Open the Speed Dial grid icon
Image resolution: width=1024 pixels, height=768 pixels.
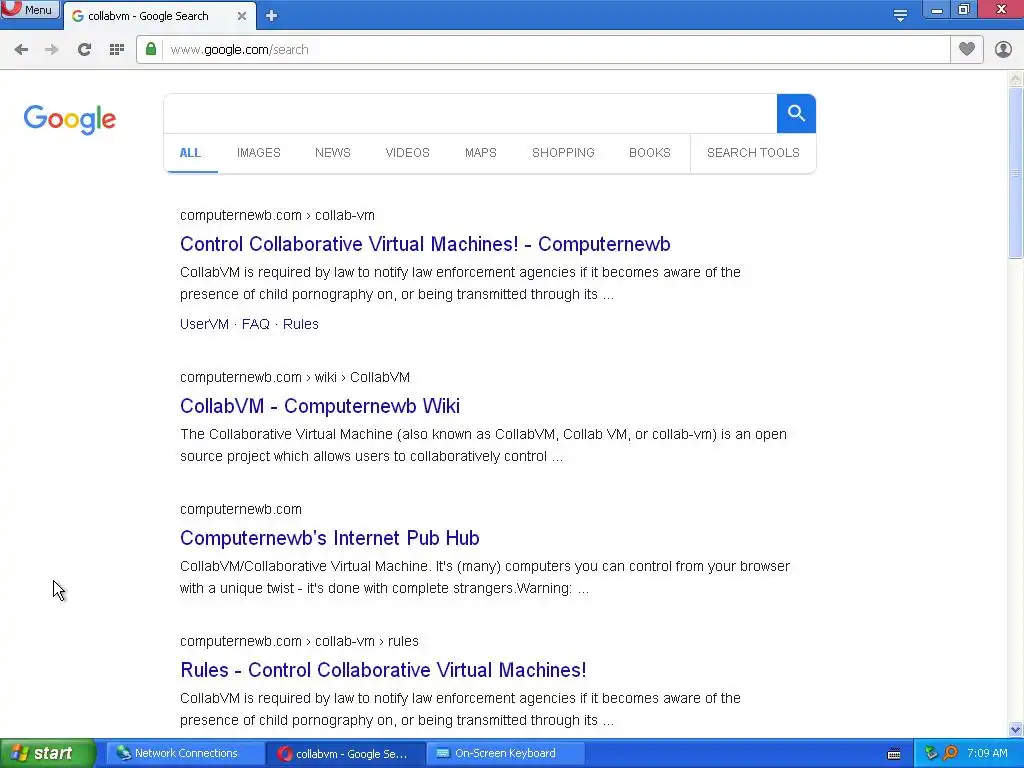[117, 50]
